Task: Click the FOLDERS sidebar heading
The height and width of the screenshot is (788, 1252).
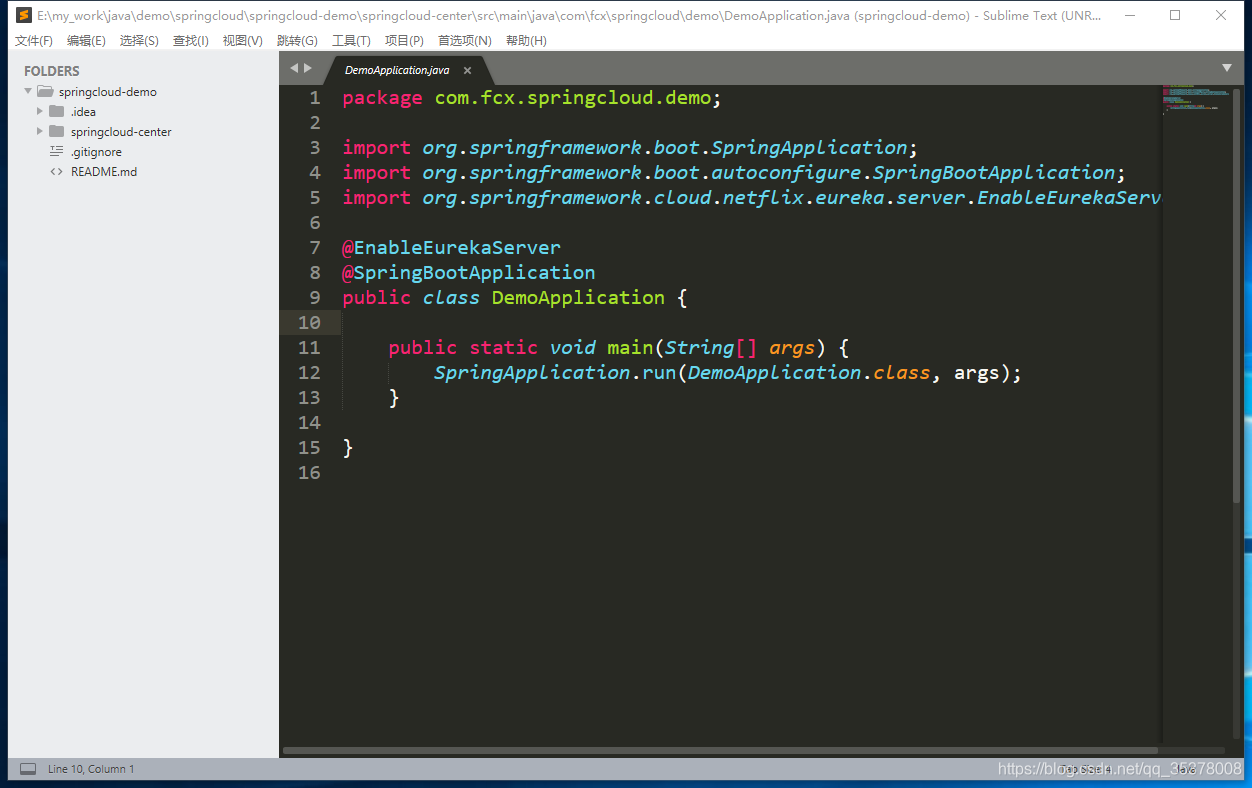Action: click(x=52, y=71)
